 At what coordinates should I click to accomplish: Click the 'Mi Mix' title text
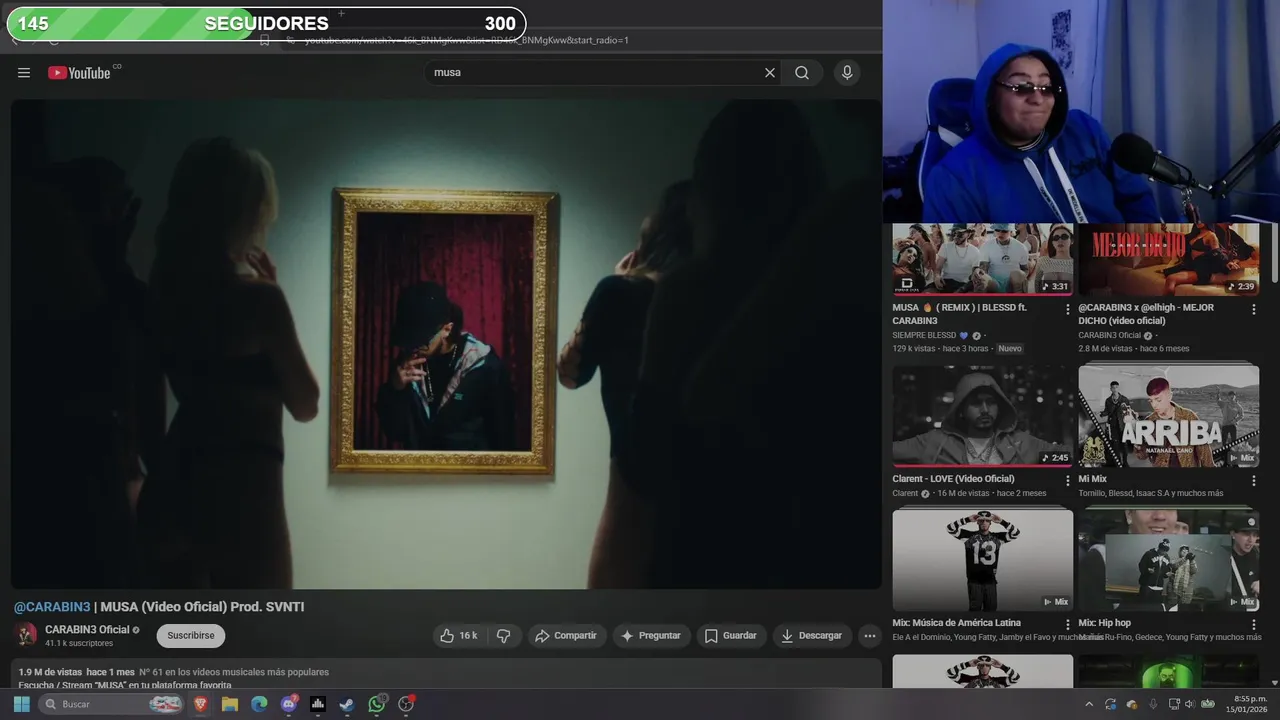(x=1092, y=479)
